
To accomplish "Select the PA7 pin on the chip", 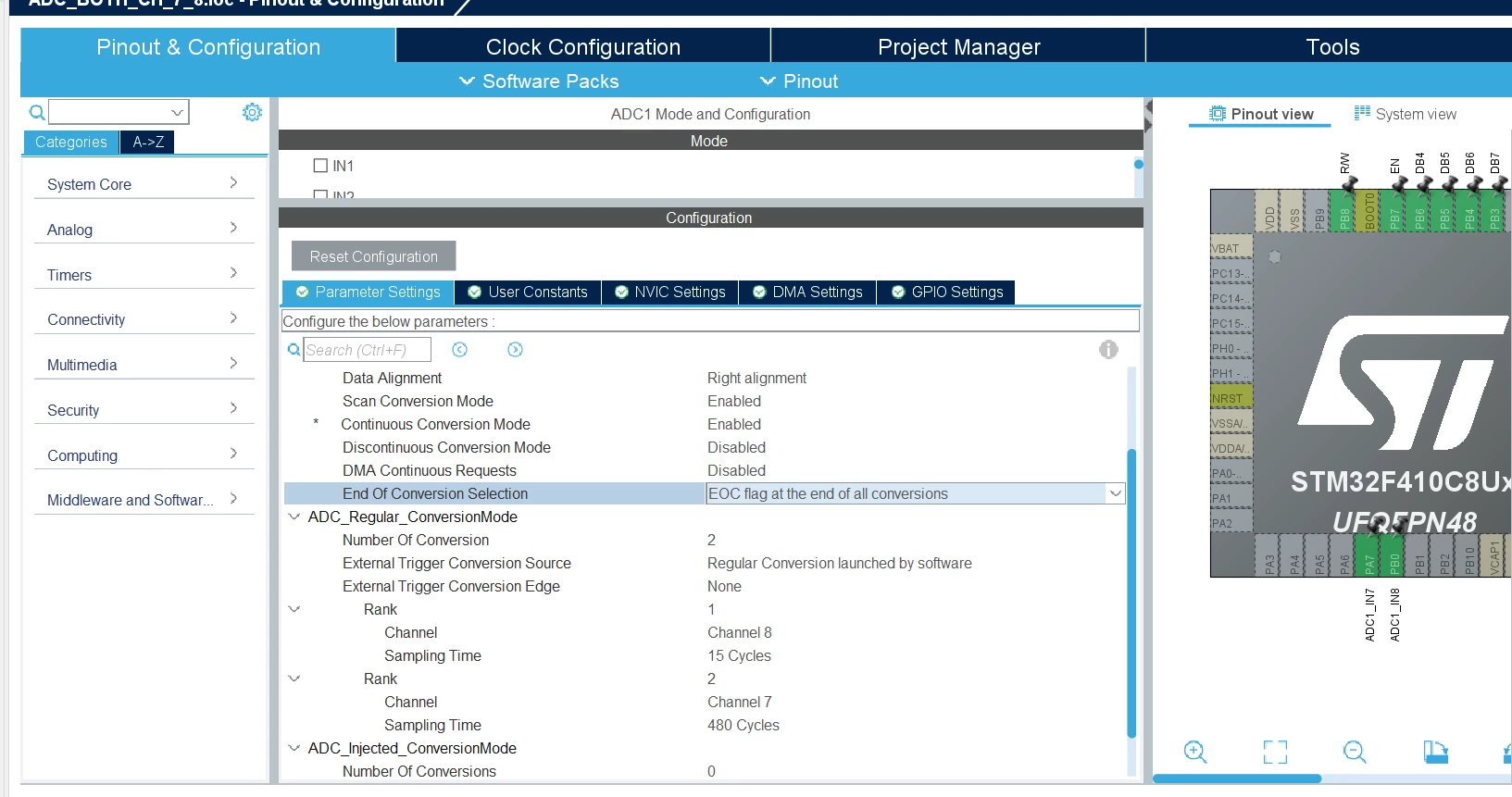I will click(1369, 555).
